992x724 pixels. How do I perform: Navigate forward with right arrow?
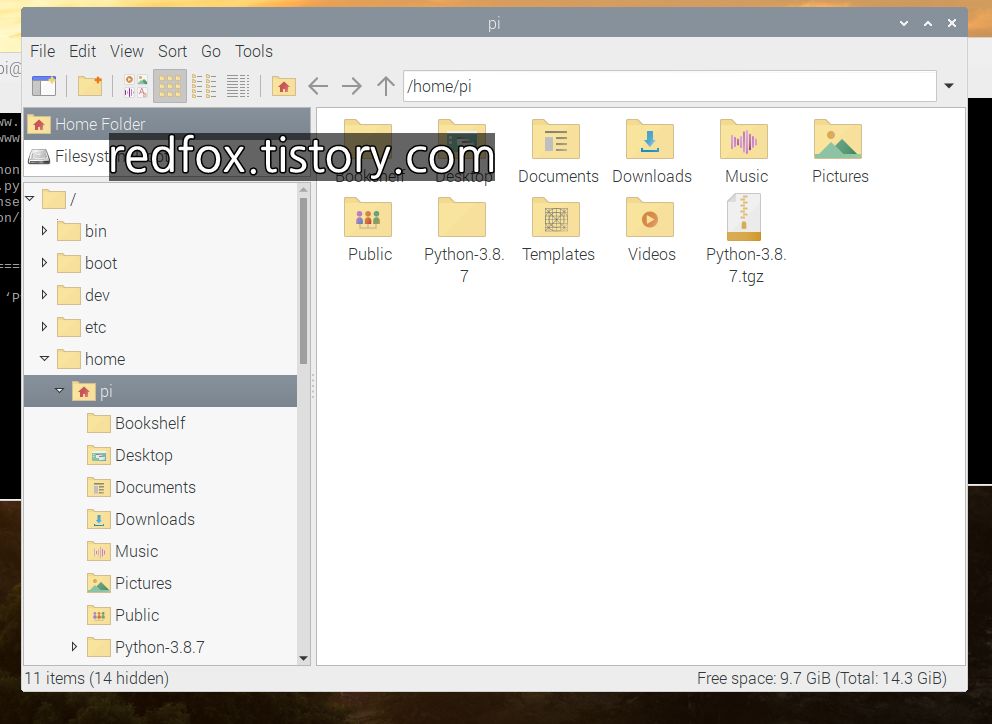pyautogui.click(x=352, y=85)
